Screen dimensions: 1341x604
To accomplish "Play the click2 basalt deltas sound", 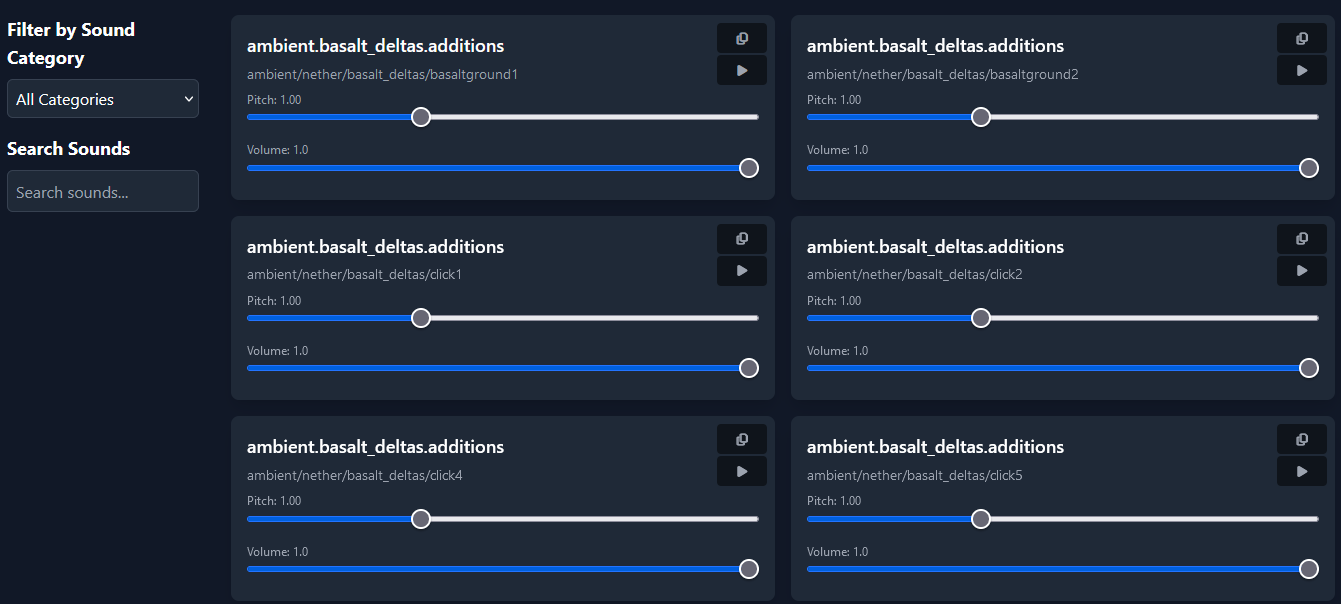I will 1301,271.
